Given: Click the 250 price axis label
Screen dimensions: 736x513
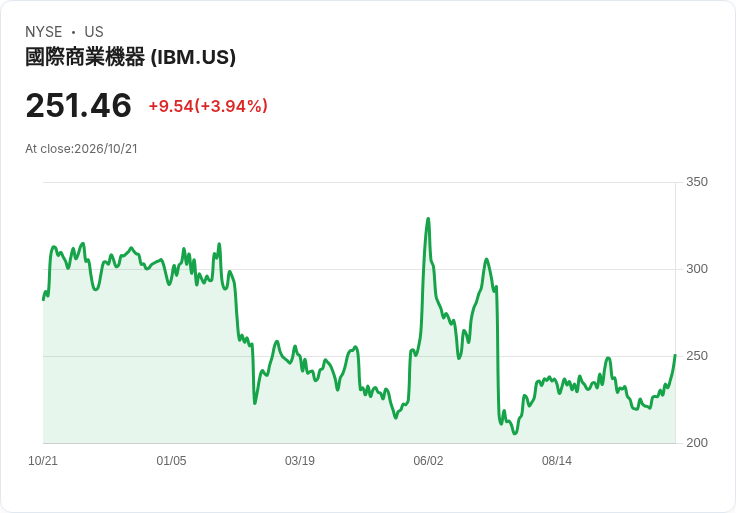Looking at the screenshot, I should point(697,356).
